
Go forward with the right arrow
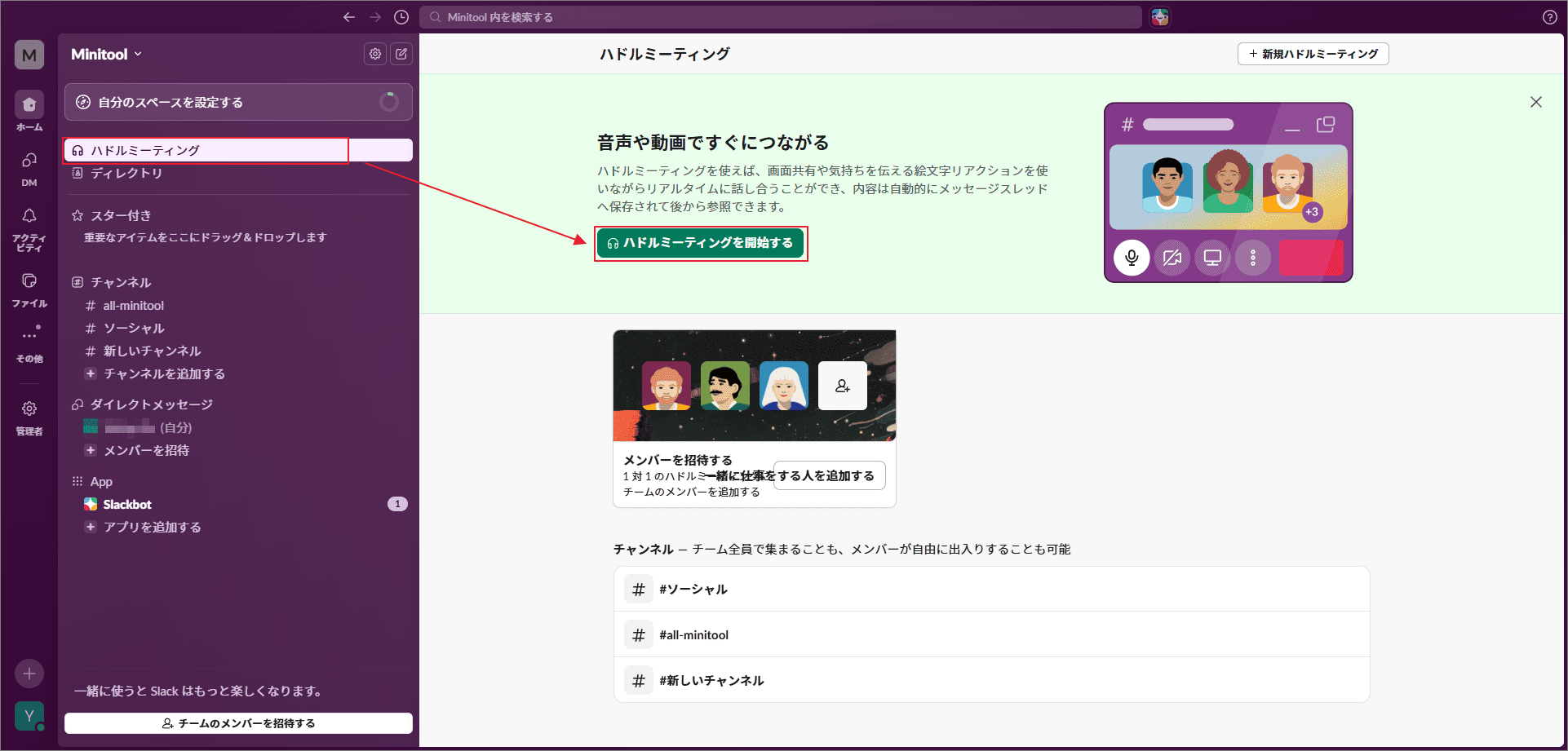375,17
